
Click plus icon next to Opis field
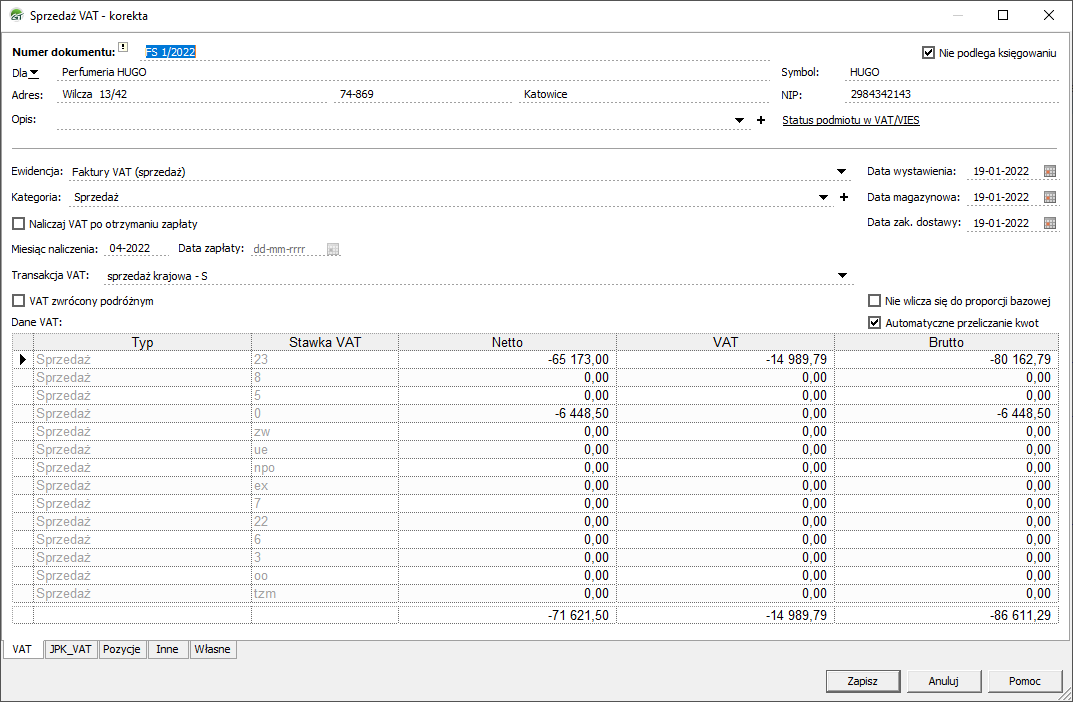coord(760,121)
